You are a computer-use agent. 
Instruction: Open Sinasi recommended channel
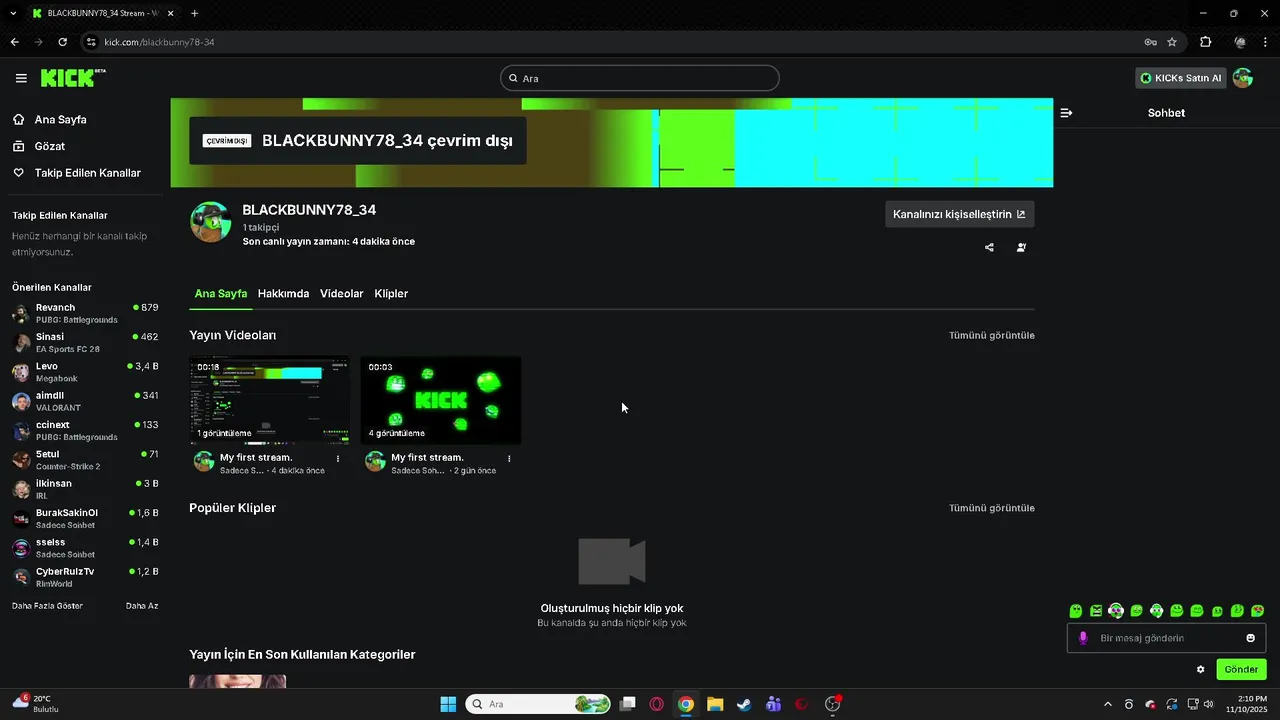coord(85,343)
